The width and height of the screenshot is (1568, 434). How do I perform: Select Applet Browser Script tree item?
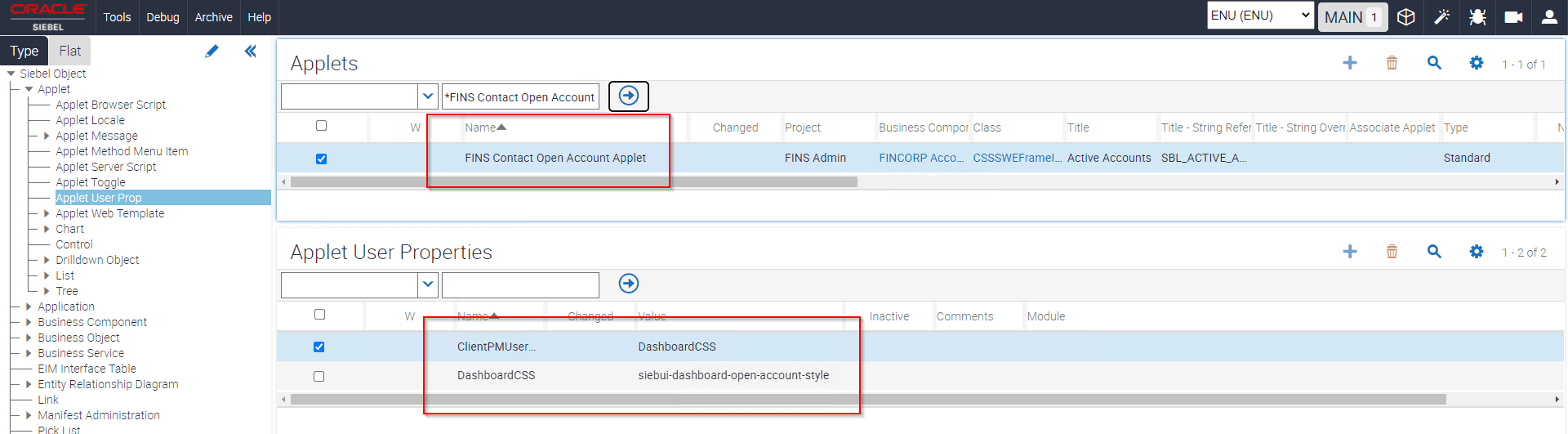[x=110, y=105]
